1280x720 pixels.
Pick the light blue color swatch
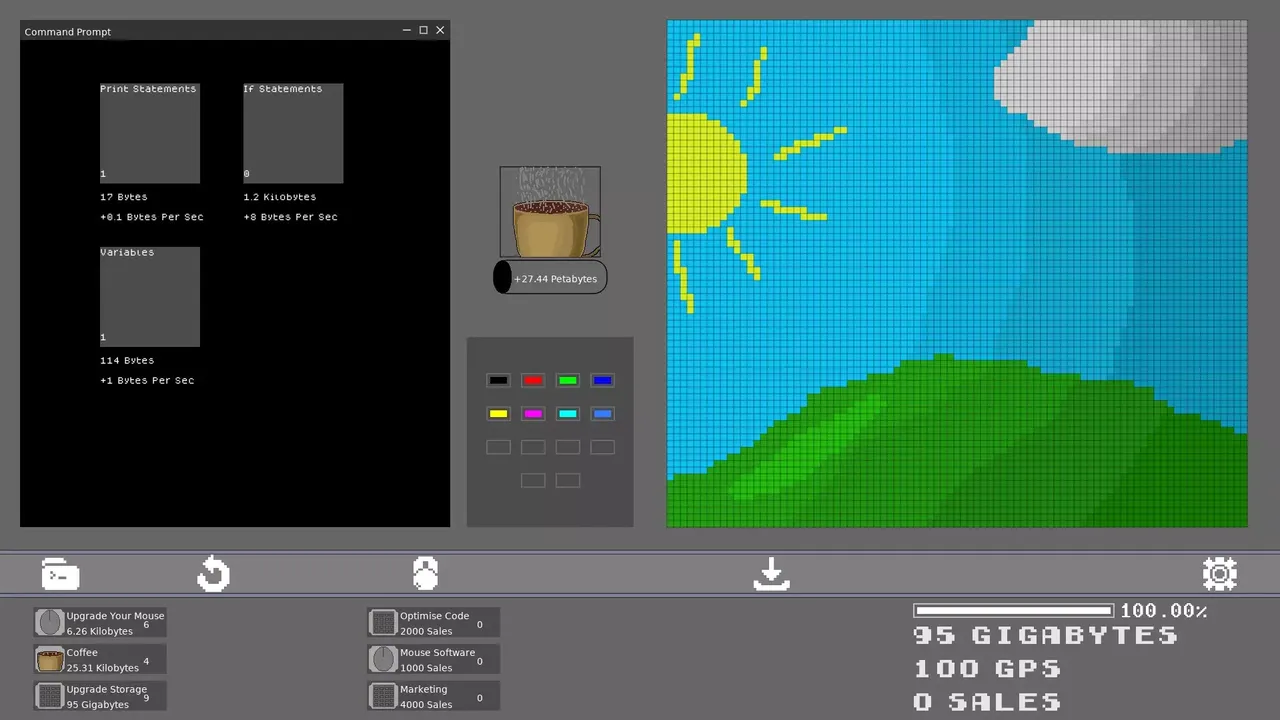pos(602,414)
